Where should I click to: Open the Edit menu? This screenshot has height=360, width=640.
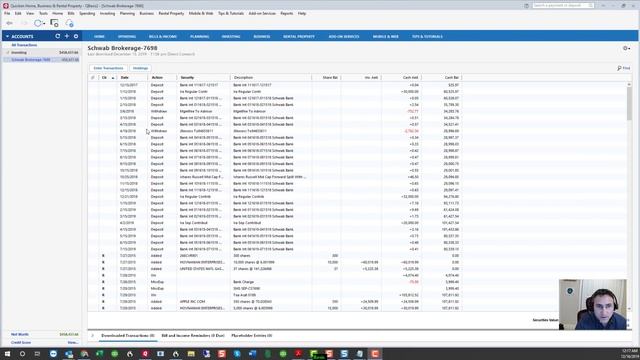18,13
